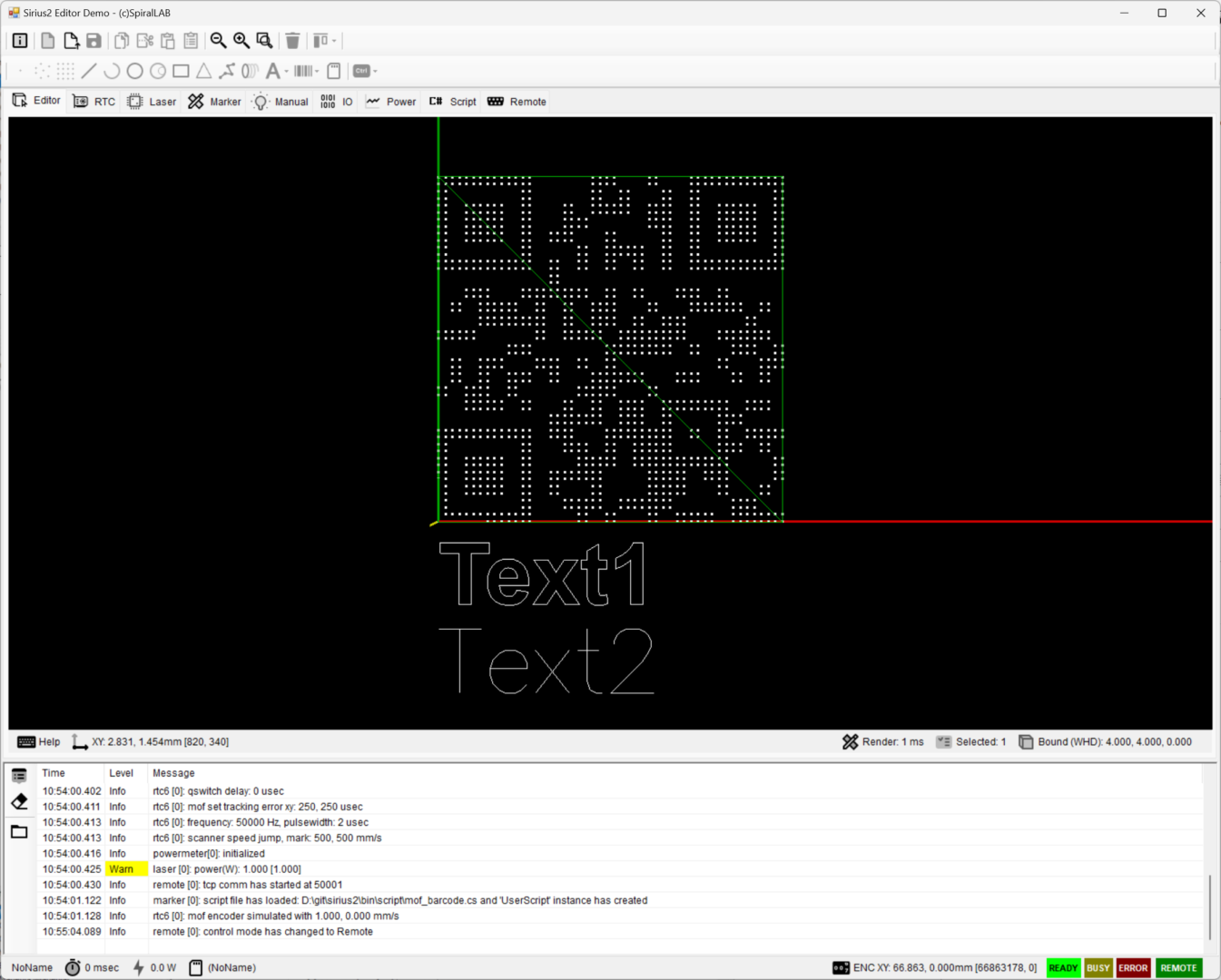The width and height of the screenshot is (1221, 980).
Task: Click the Bound (WHD) status
Action: point(1105,742)
